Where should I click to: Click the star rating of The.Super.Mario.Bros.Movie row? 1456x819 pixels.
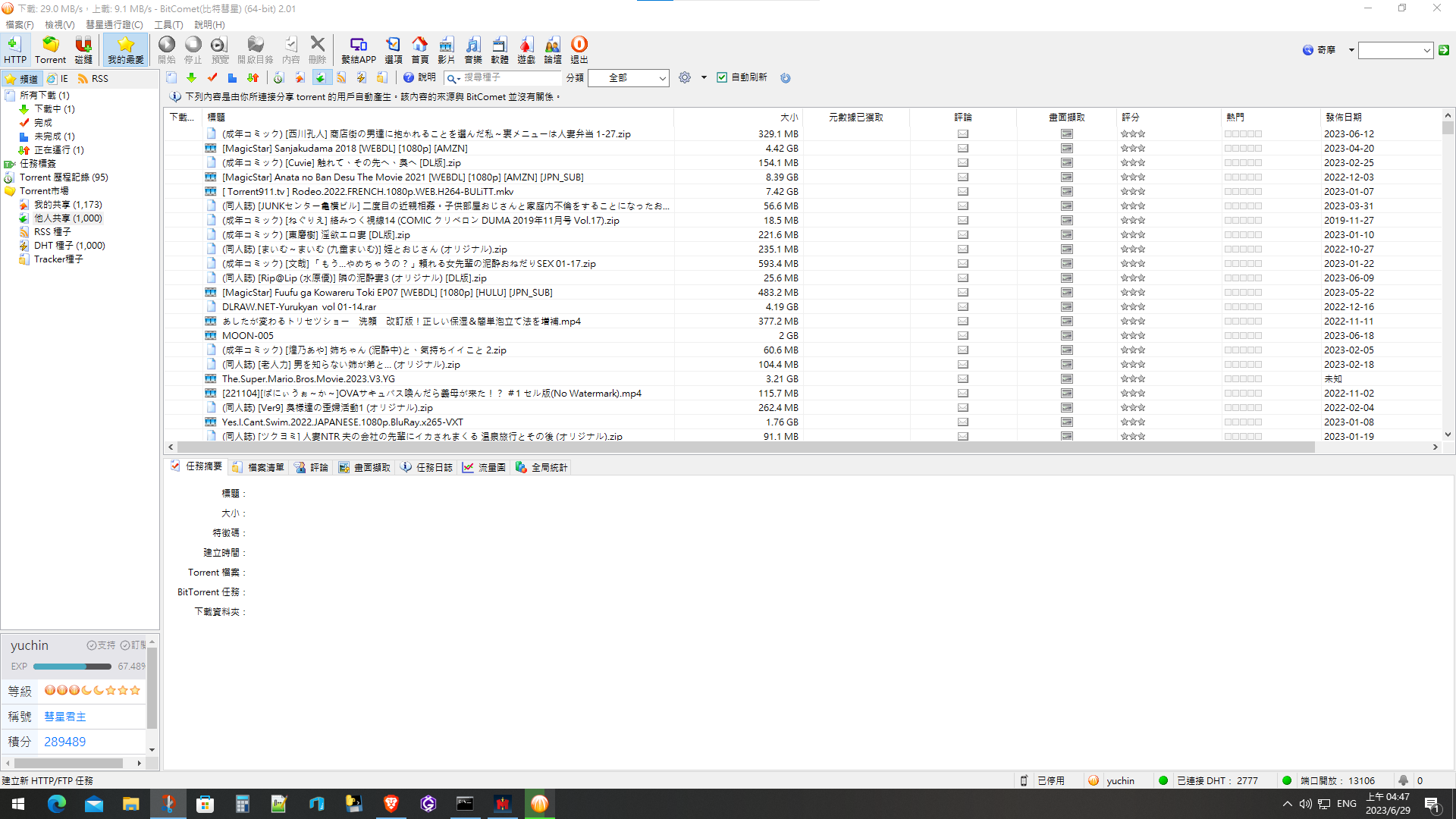[1133, 379]
